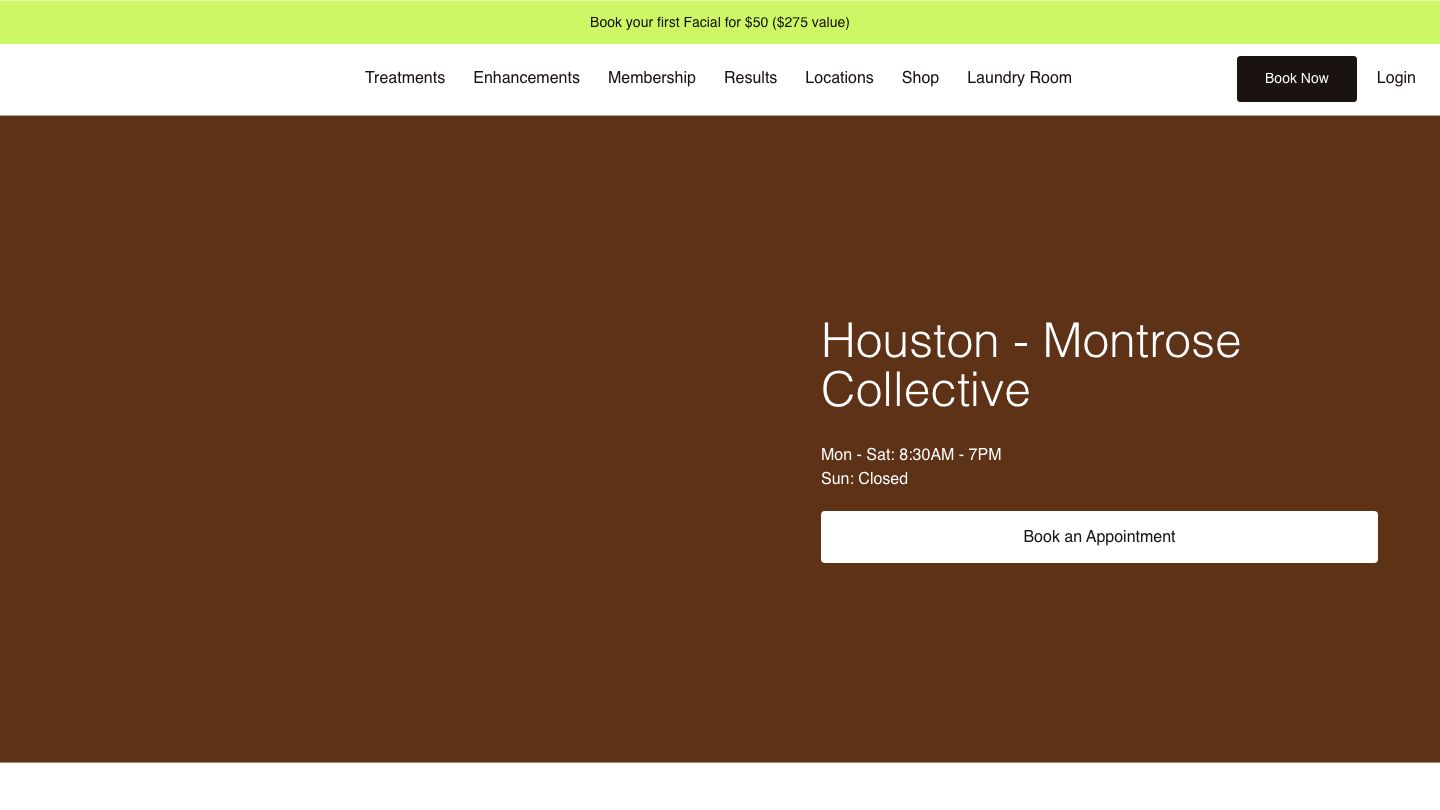
Task: Click the Sun: Closed hours text
Action: coord(864,479)
